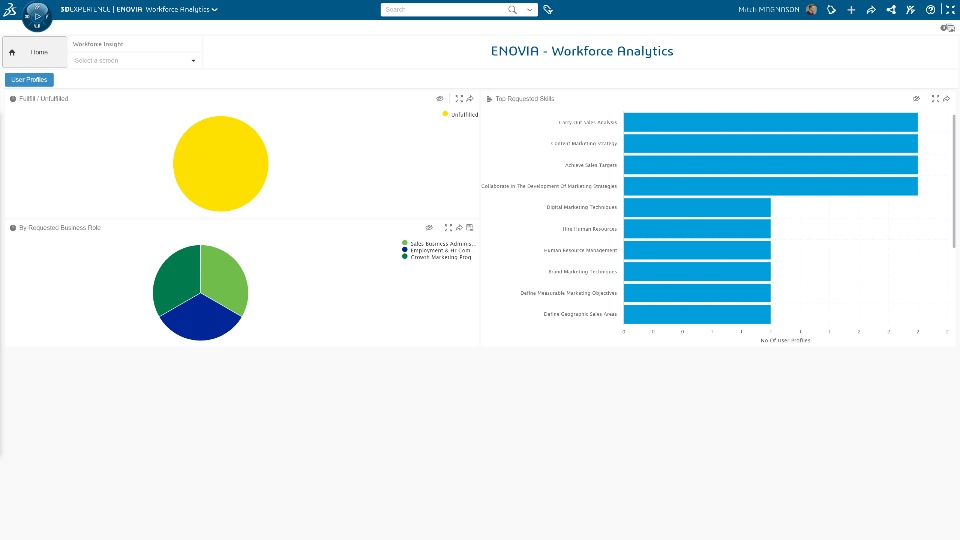Expand the Workforce Analytics title dropdown

click(214, 10)
